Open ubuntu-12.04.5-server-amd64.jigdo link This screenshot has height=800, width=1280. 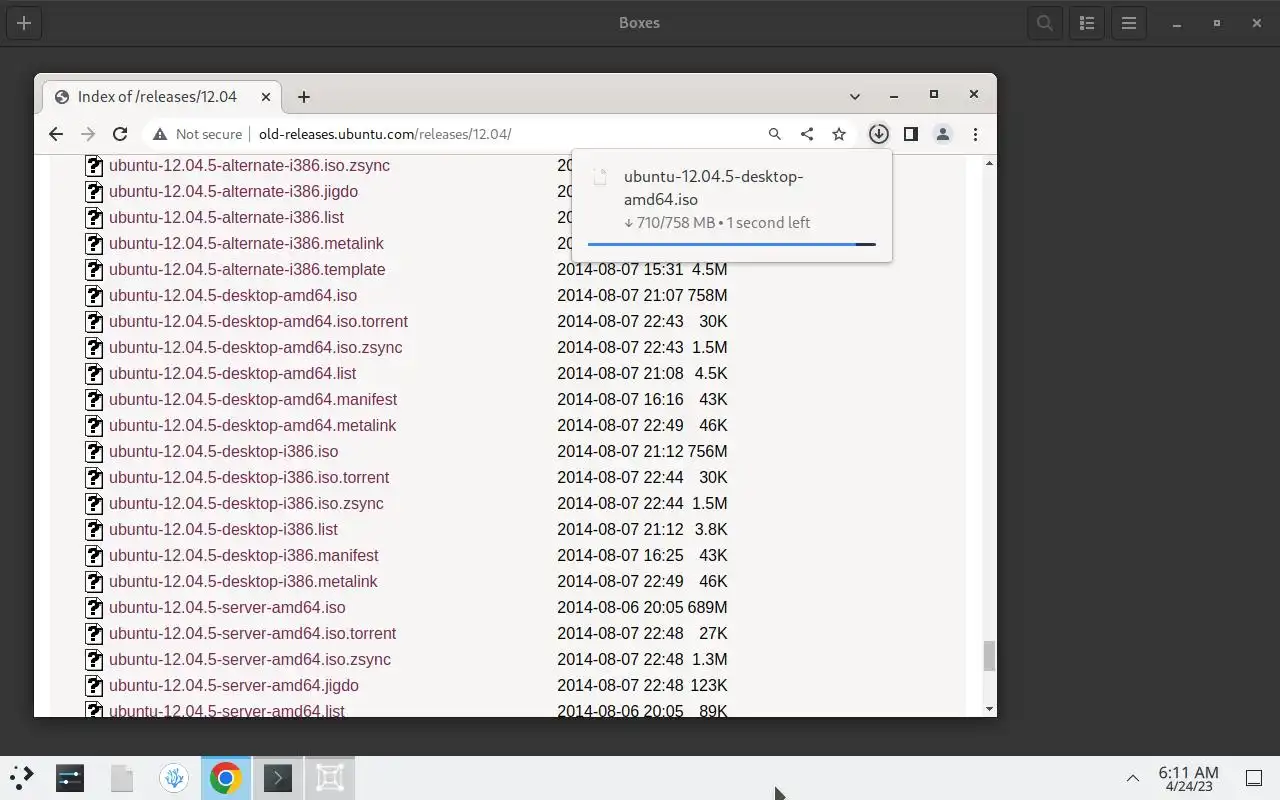click(234, 686)
